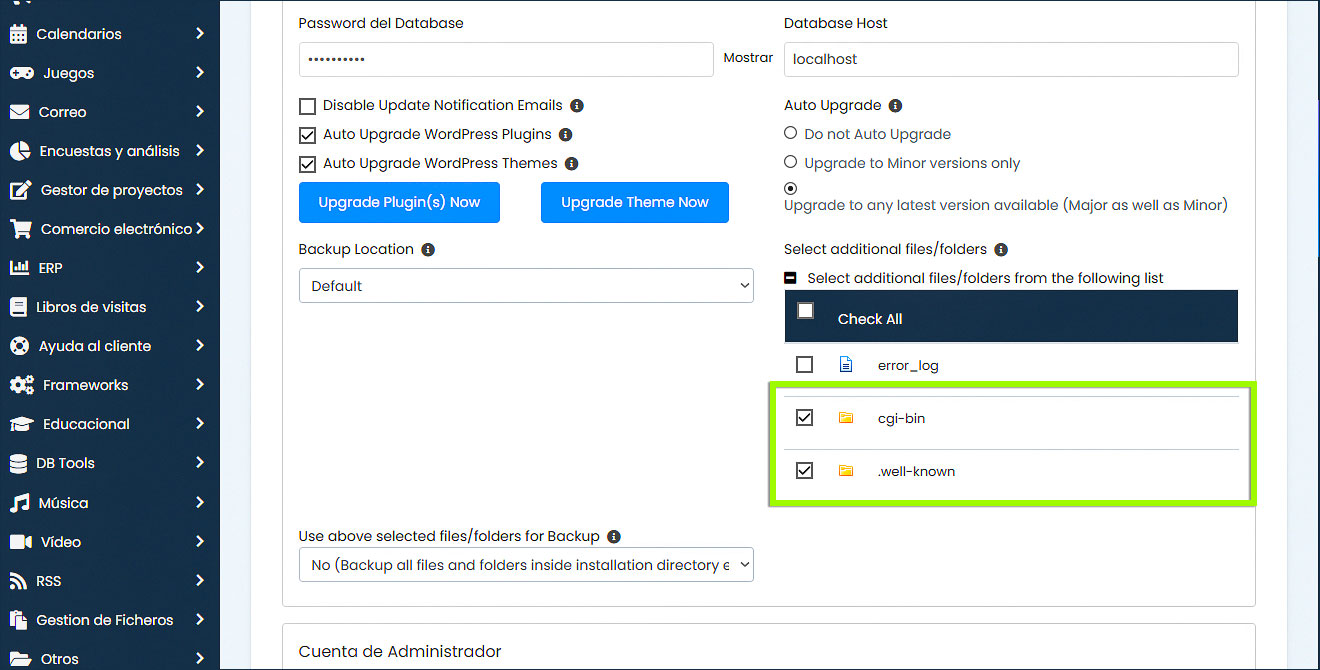Collapse the additional files/folders list
The width and height of the screenshot is (1320, 670).
790,279
